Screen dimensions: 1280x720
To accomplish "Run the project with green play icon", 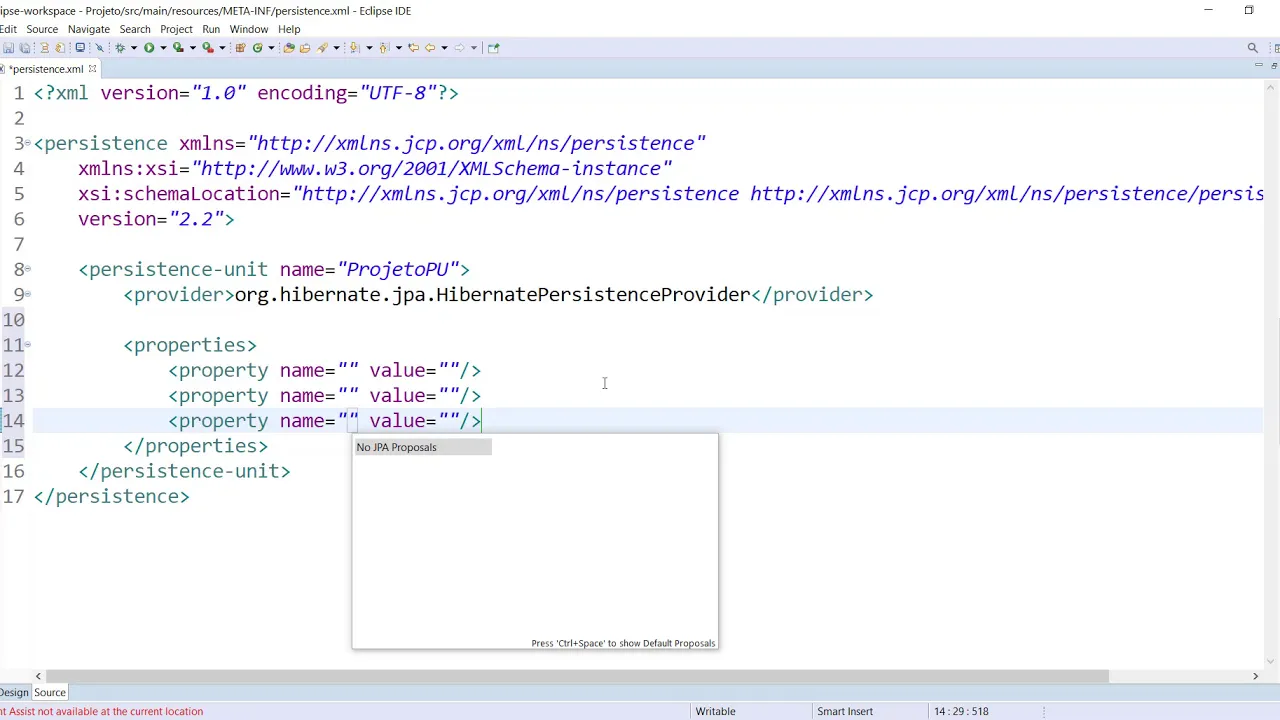I will point(148,47).
